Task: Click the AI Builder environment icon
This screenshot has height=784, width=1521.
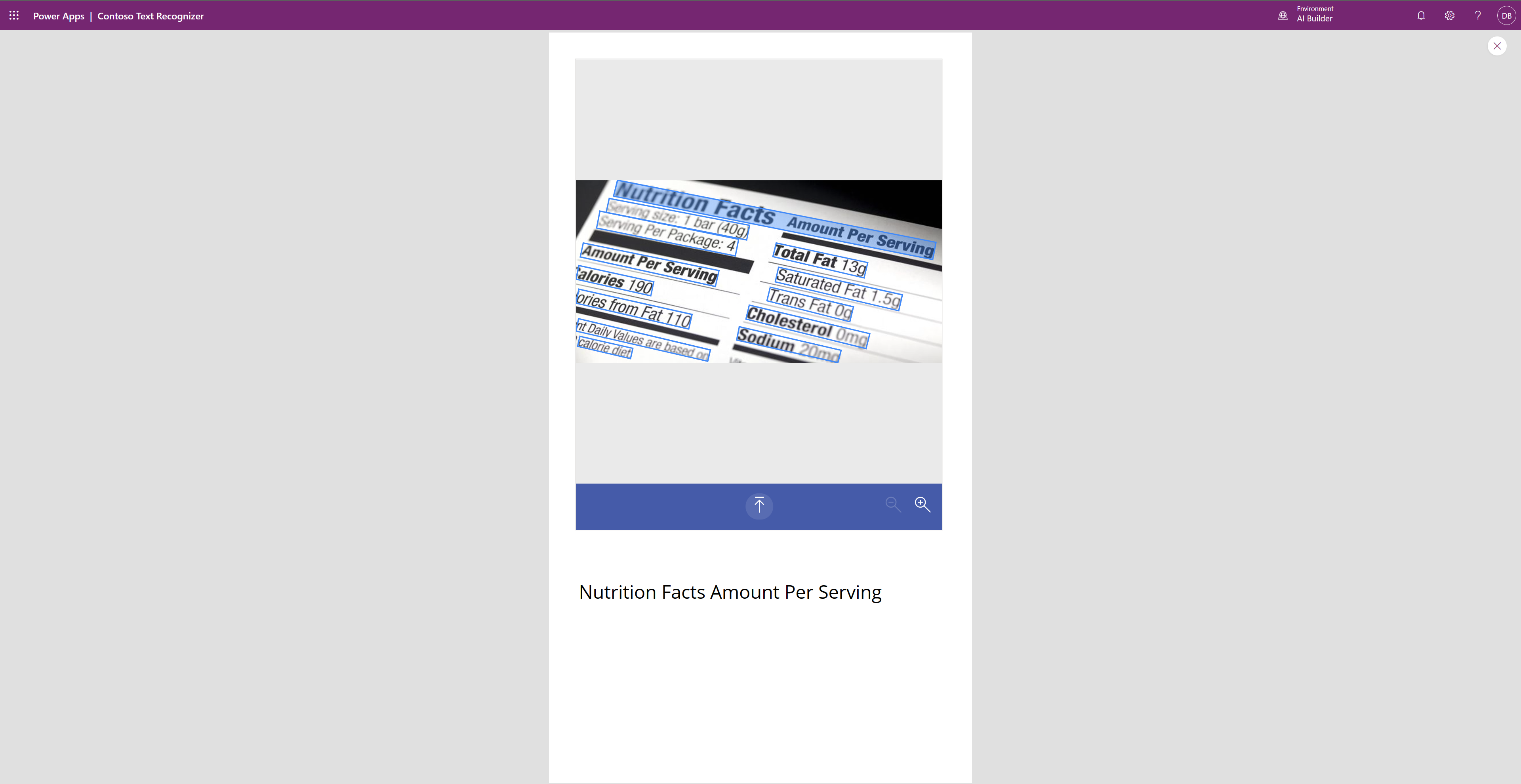Action: pyautogui.click(x=1284, y=15)
